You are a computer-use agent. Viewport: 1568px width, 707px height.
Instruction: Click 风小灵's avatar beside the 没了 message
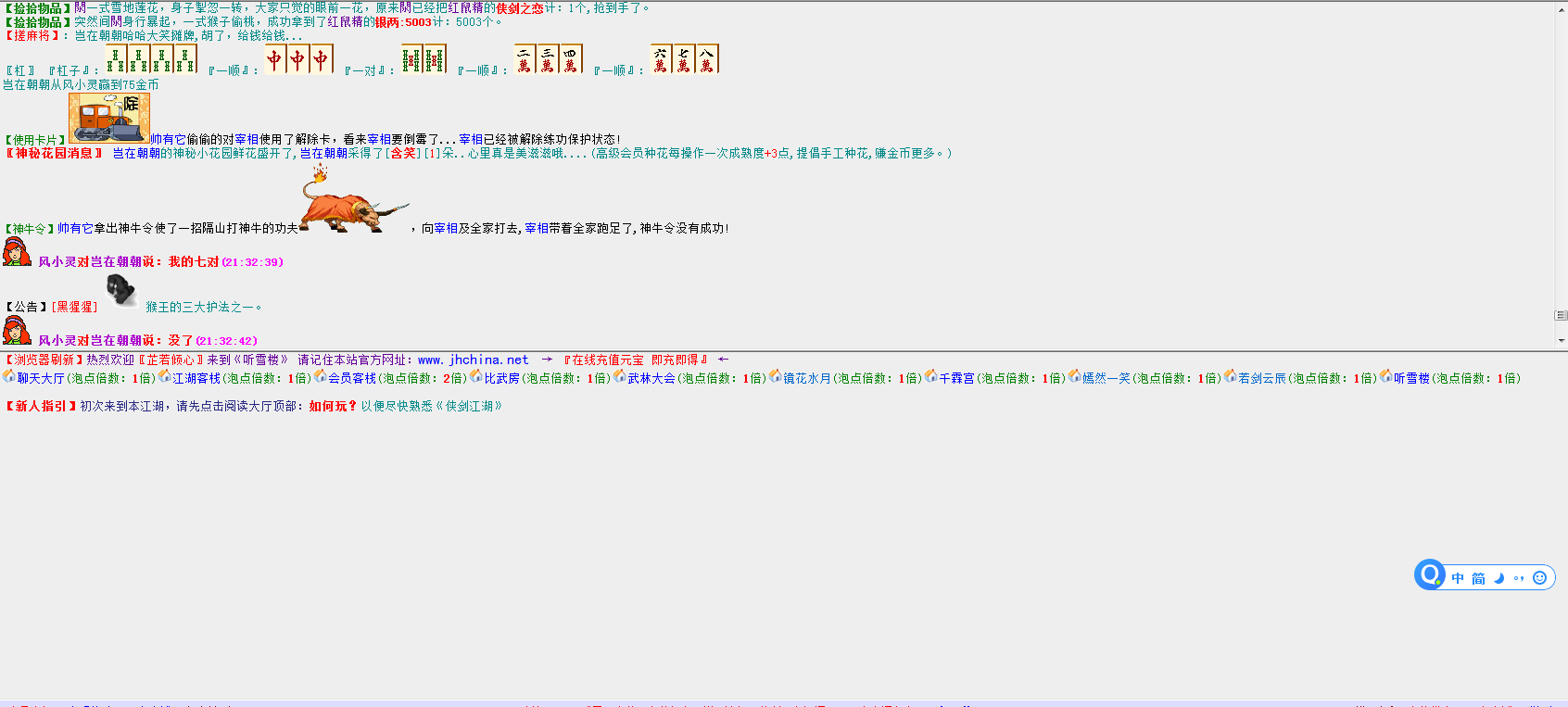(x=17, y=330)
